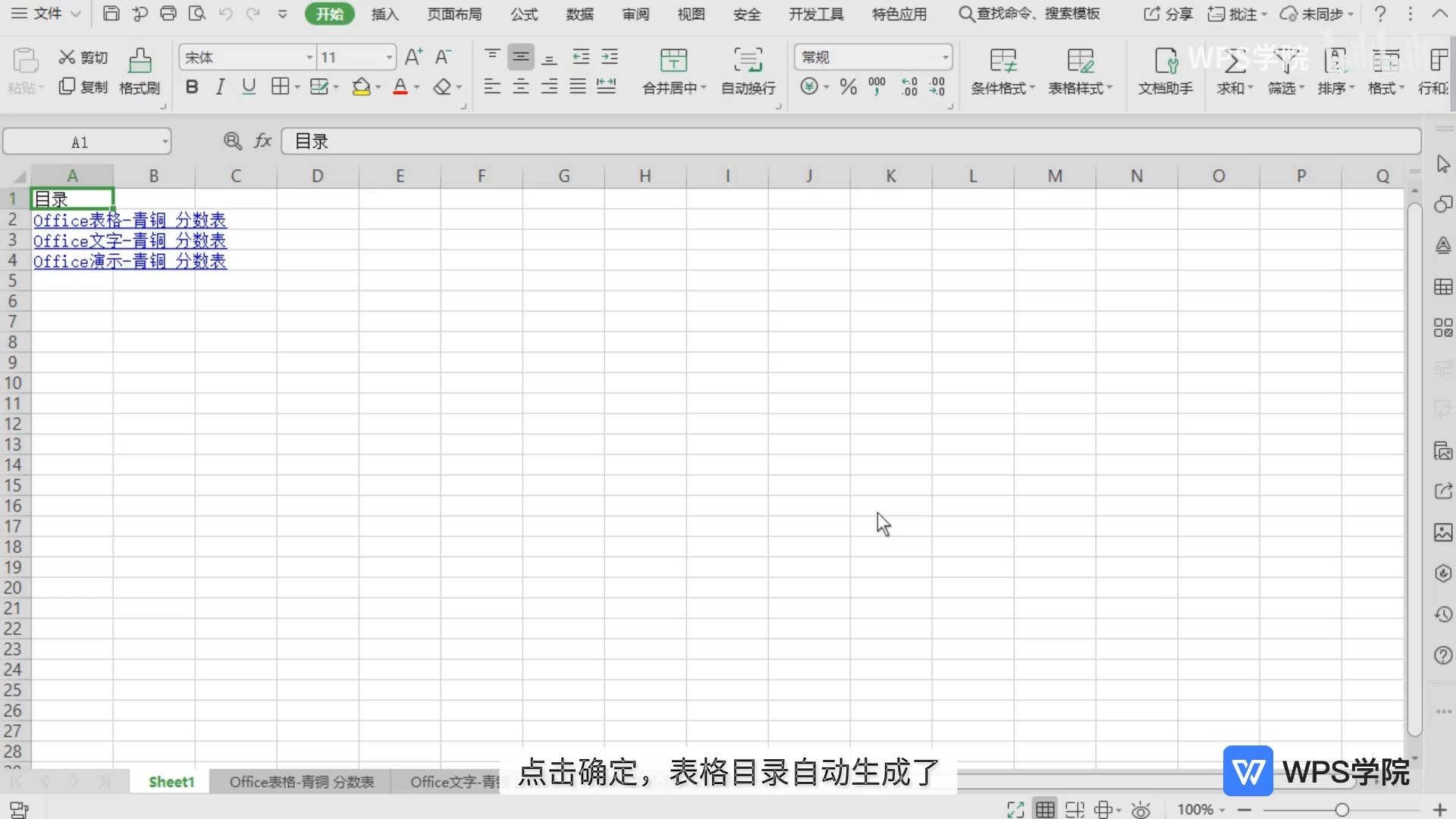Click the Save icon in quick access bar
Screen dimensions: 1456x819
click(111, 14)
